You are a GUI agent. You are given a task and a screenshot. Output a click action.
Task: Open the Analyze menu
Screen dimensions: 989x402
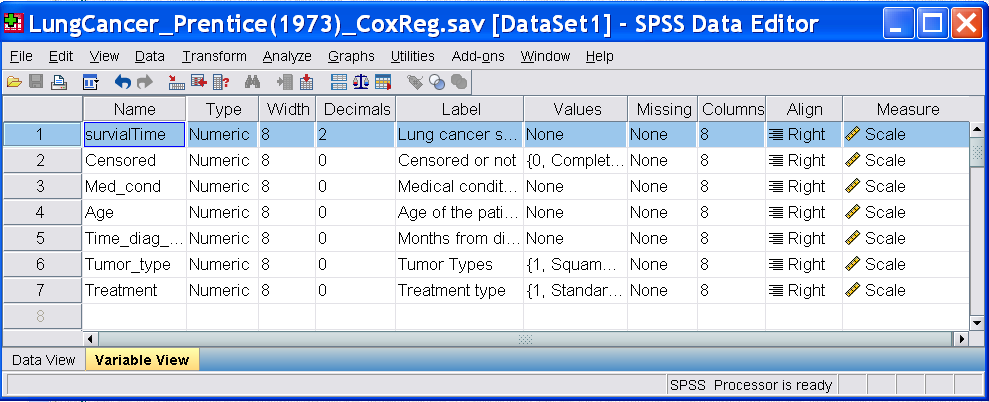(287, 57)
